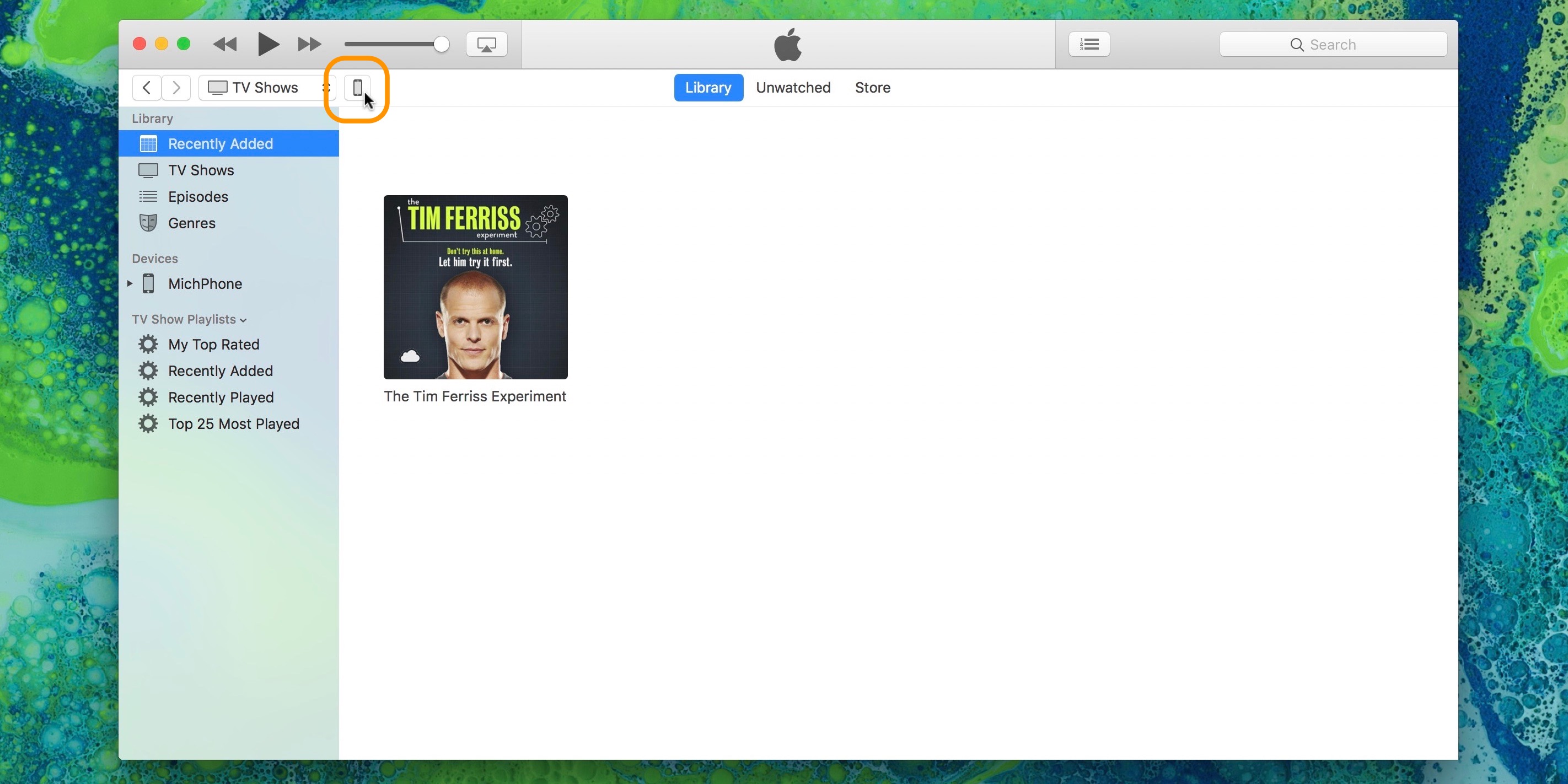Viewport: 1568px width, 784px height.
Task: Click the fast-forward/next track button
Action: click(x=309, y=45)
